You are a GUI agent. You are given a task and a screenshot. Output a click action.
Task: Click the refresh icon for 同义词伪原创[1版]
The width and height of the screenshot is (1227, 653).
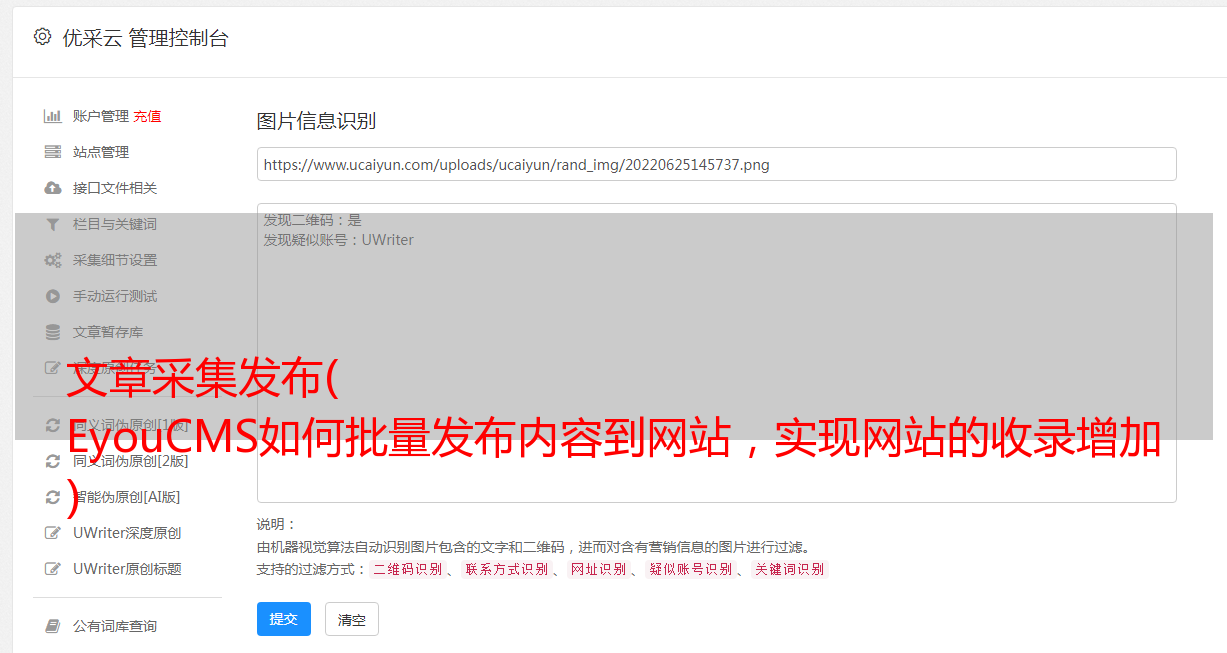[53, 425]
